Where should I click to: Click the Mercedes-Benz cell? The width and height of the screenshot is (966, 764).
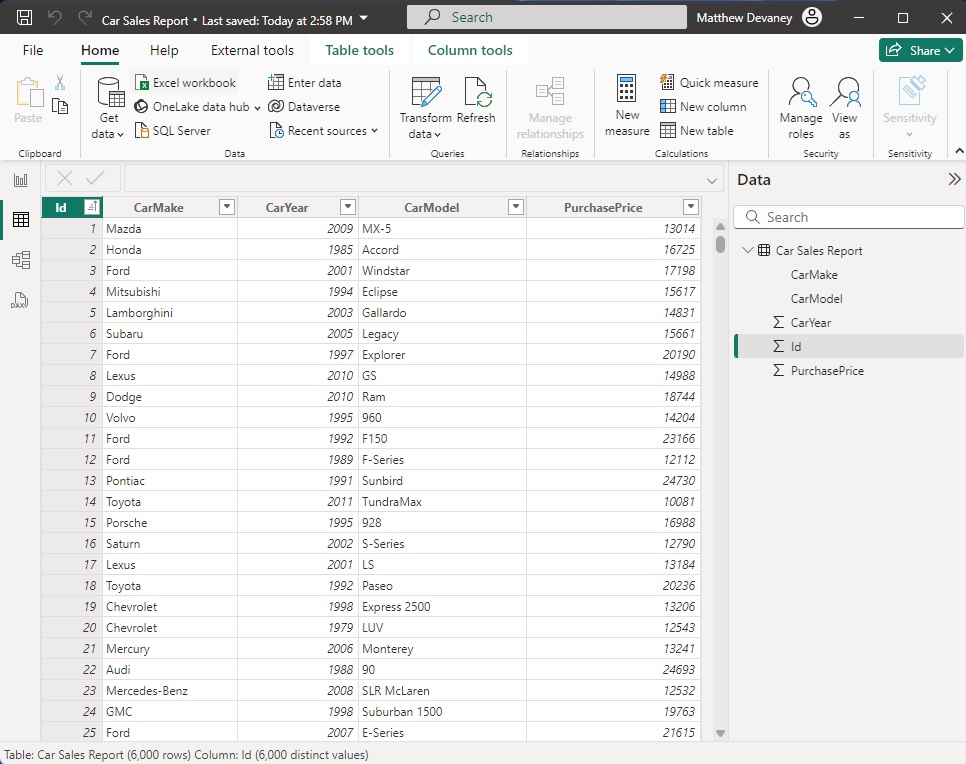click(170, 691)
